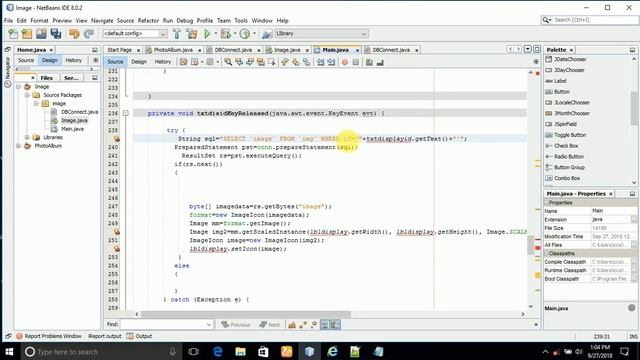Open Microsoft Edge from the taskbar
The image size is (640, 360).
click(x=218, y=351)
